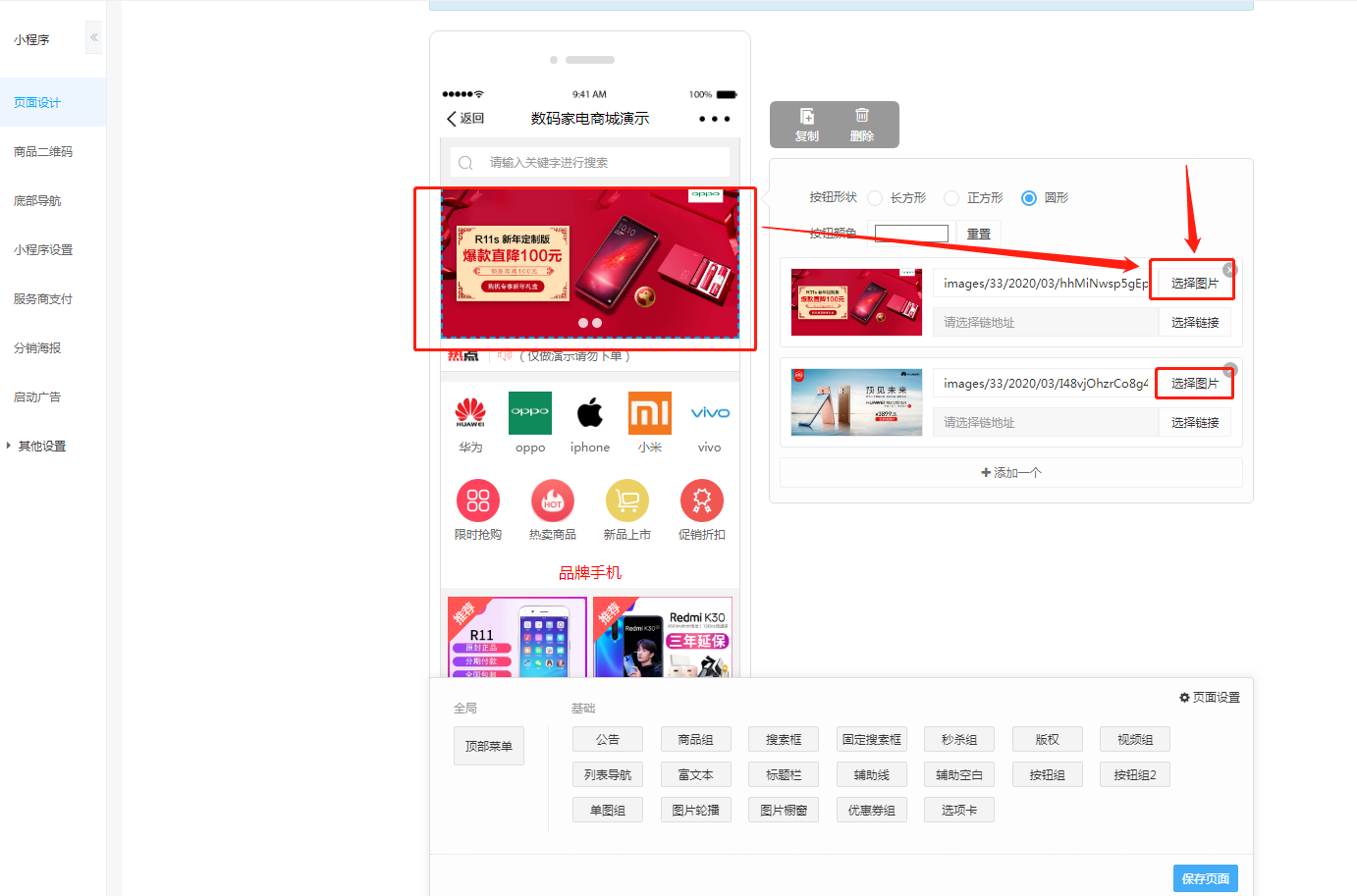Click the search magnifier icon in preview
The height and width of the screenshot is (896, 1357).
465,163
